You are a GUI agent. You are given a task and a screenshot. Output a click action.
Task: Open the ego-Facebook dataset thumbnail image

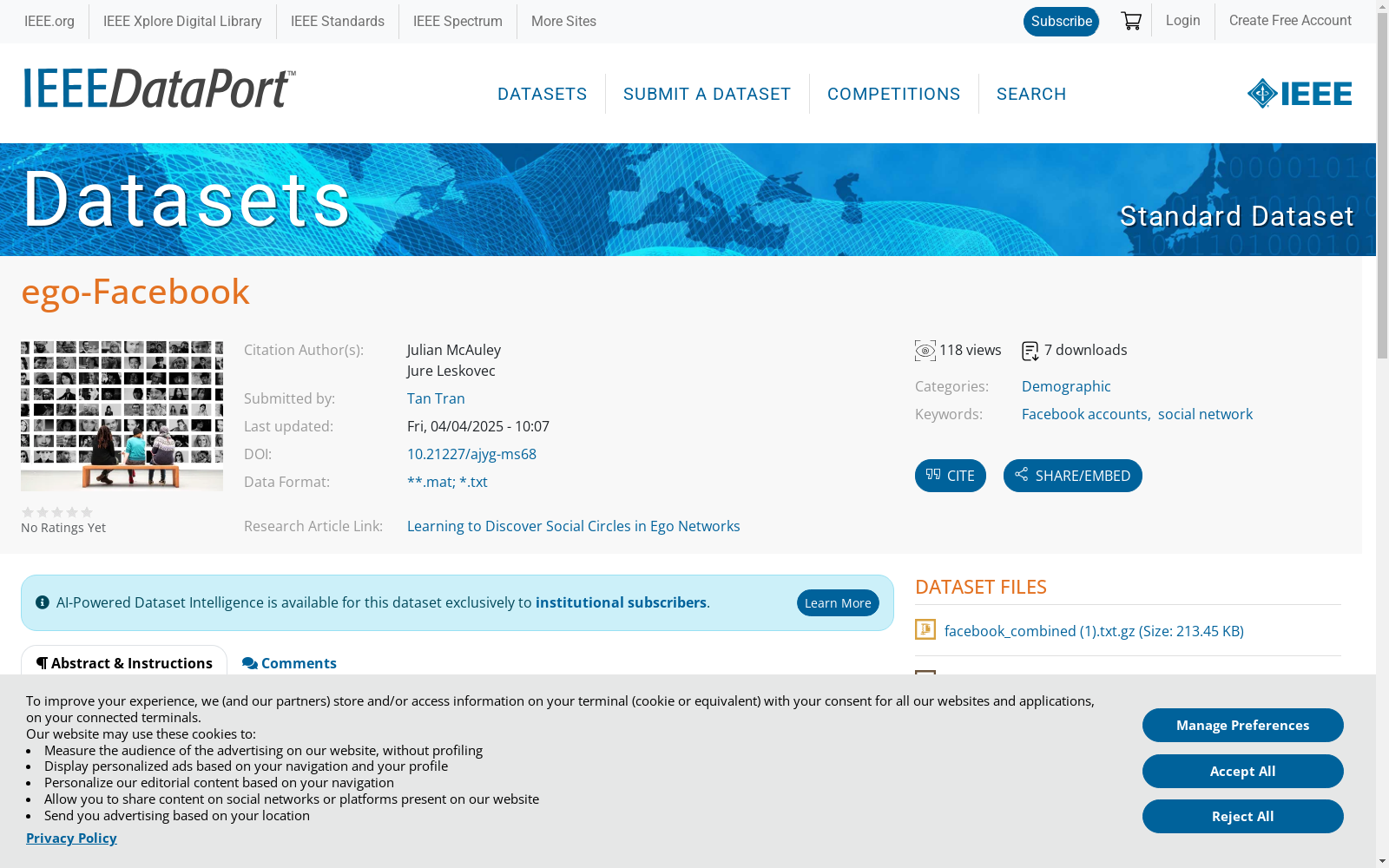(x=122, y=416)
